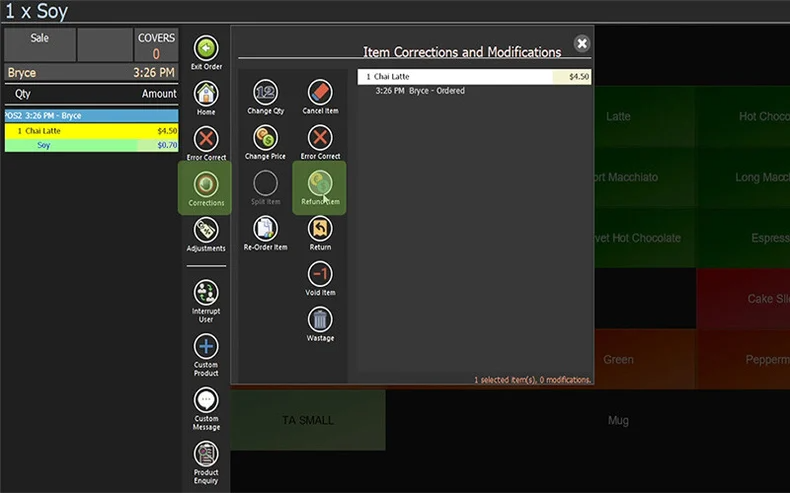Open Adjustments tag icon
The width and height of the screenshot is (790, 493).
point(206,230)
